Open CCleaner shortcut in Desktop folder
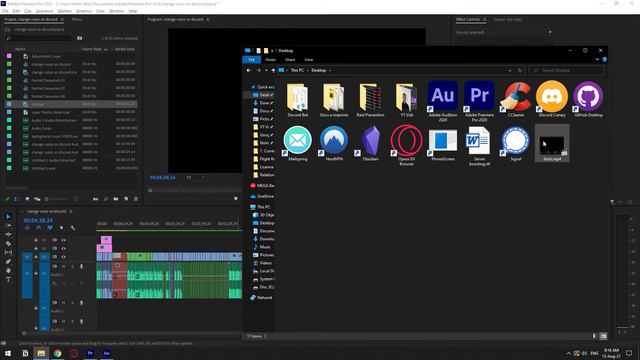 (x=516, y=99)
